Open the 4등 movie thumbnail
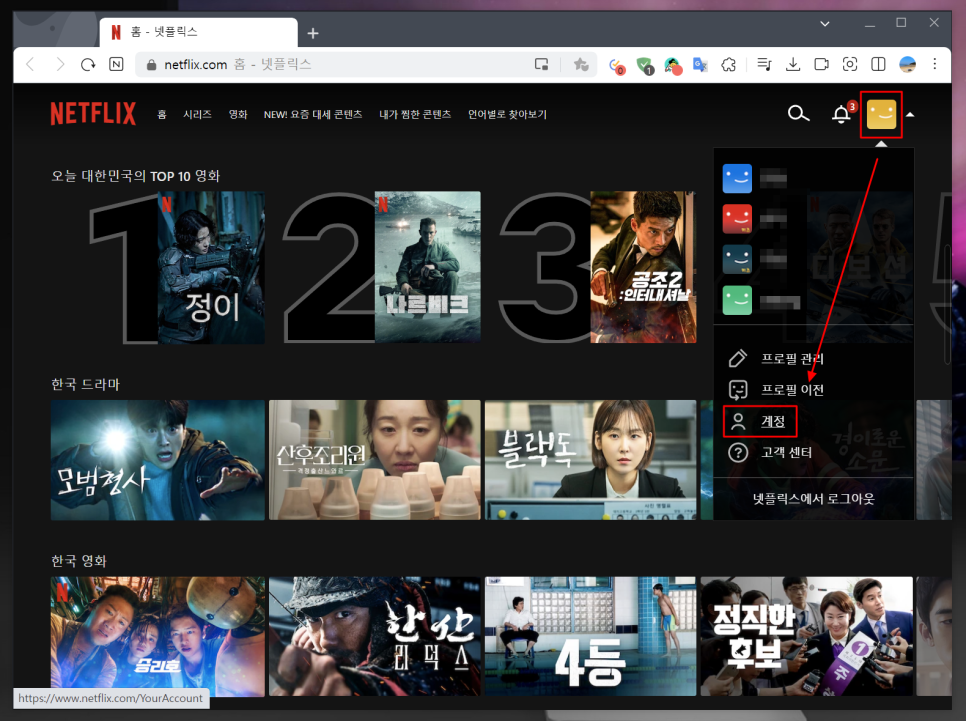Image resolution: width=966 pixels, height=721 pixels. 590,637
